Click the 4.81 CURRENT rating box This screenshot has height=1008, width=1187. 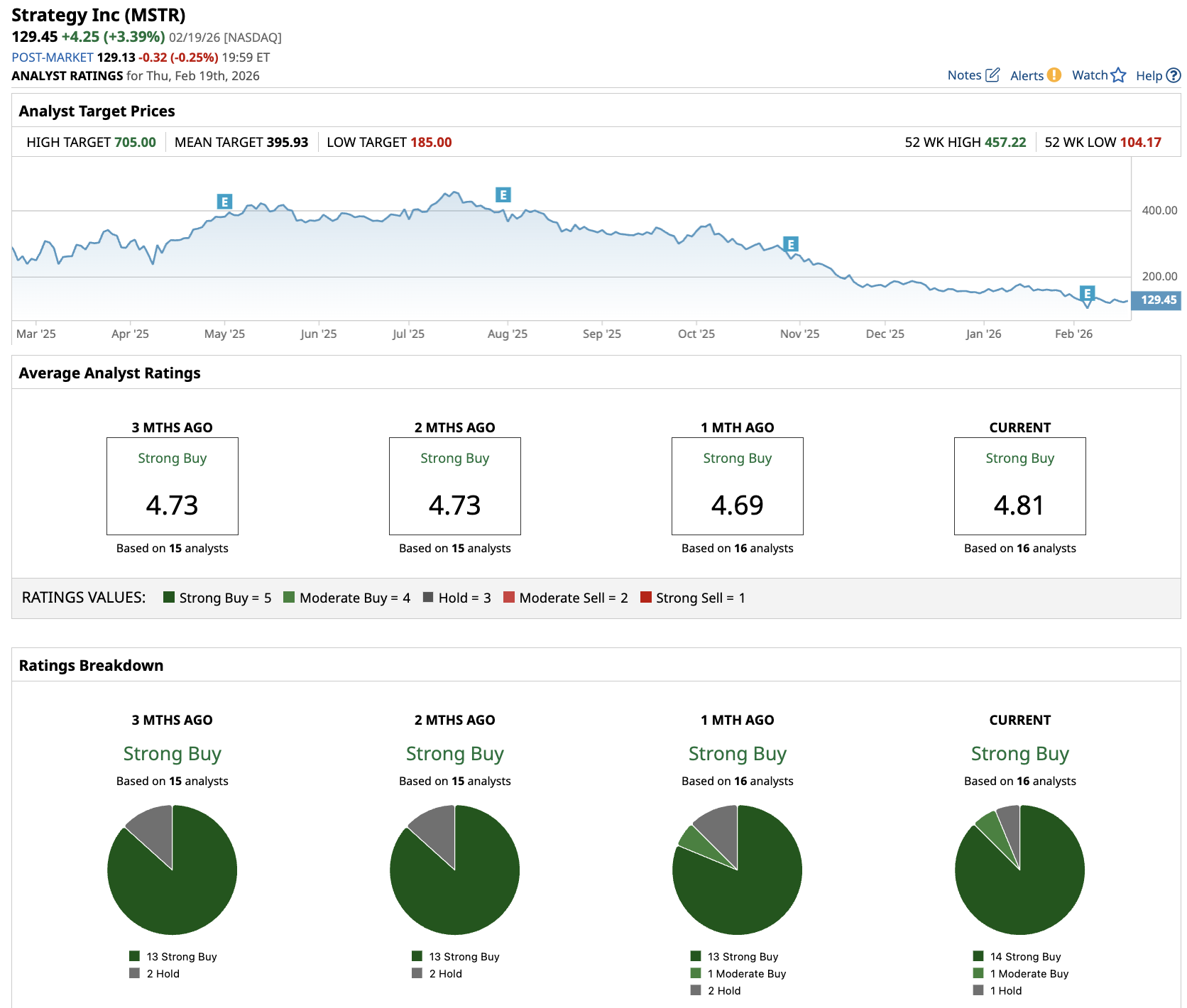coord(1020,486)
